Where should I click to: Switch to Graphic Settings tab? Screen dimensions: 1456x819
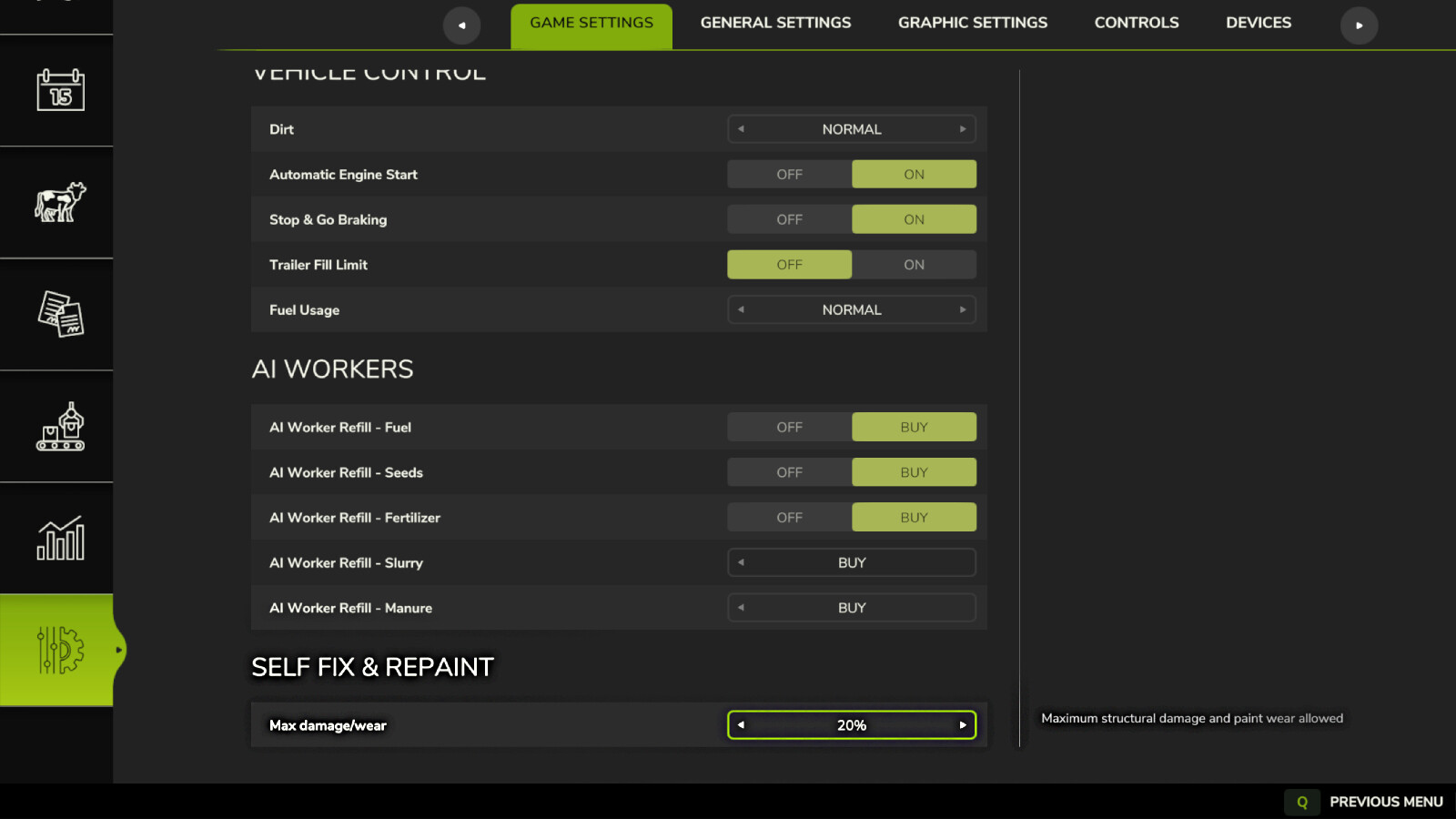pyautogui.click(x=972, y=23)
